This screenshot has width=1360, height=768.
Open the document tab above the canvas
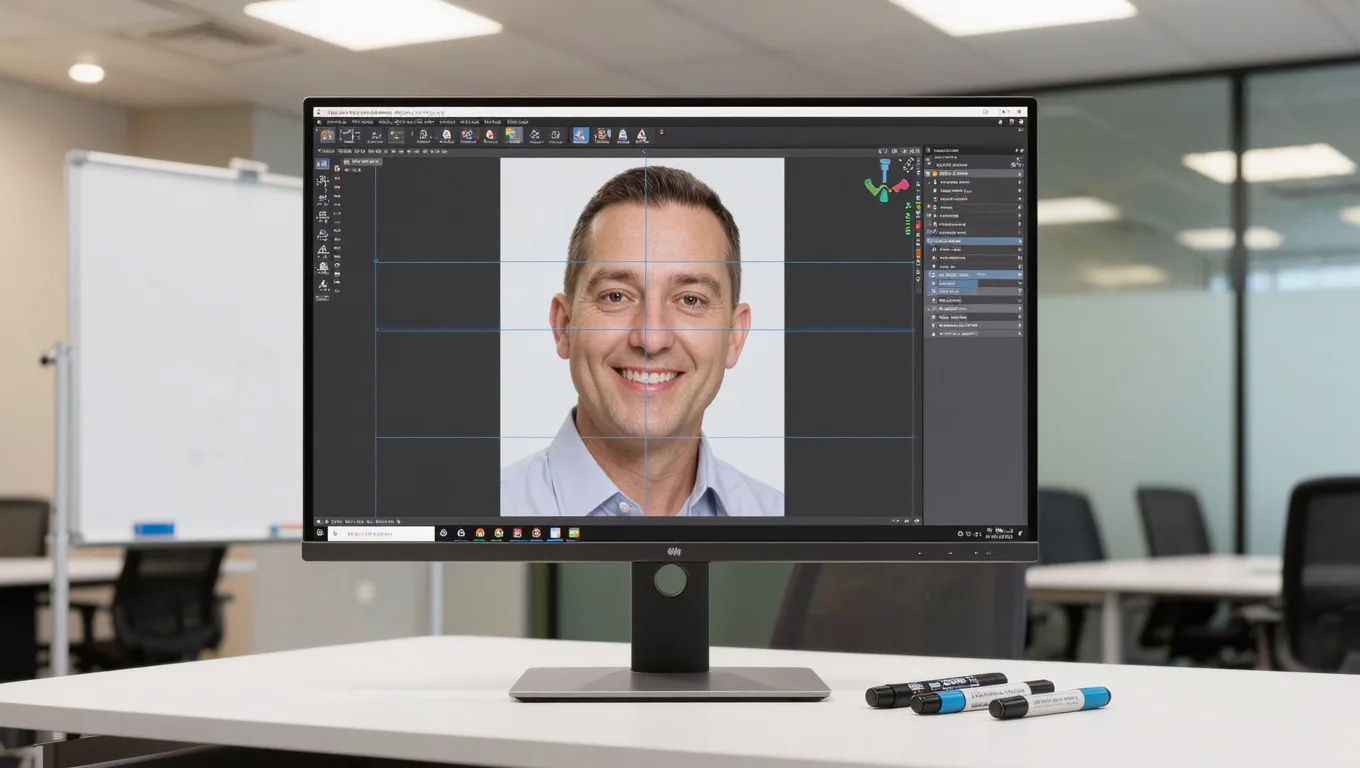363,162
